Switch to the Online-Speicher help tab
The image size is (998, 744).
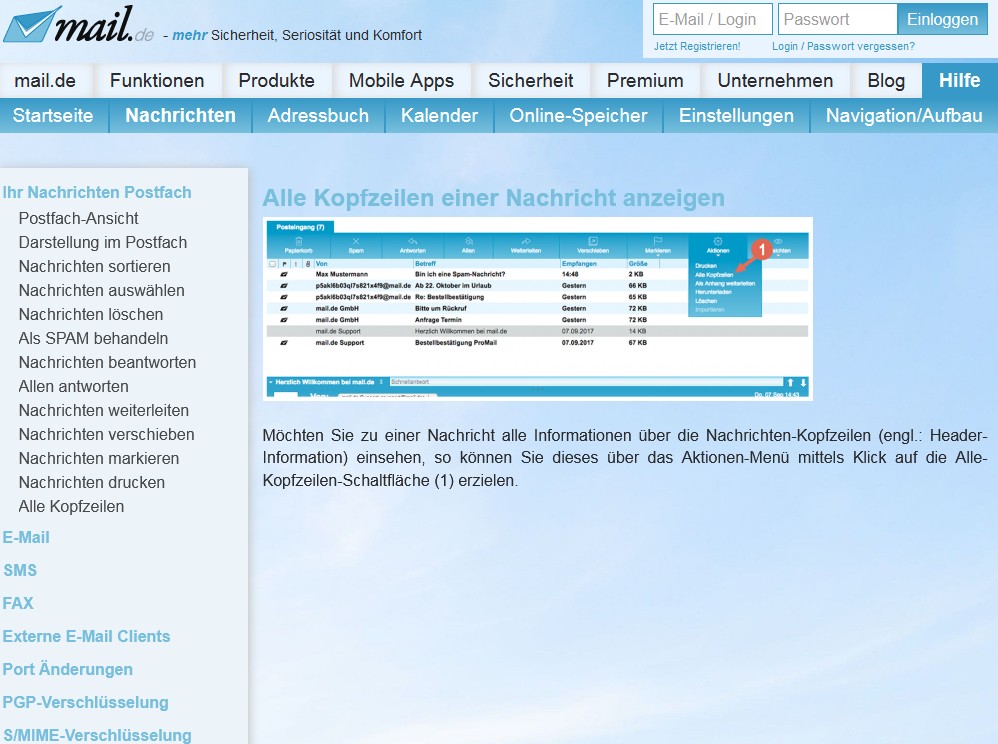[579, 115]
